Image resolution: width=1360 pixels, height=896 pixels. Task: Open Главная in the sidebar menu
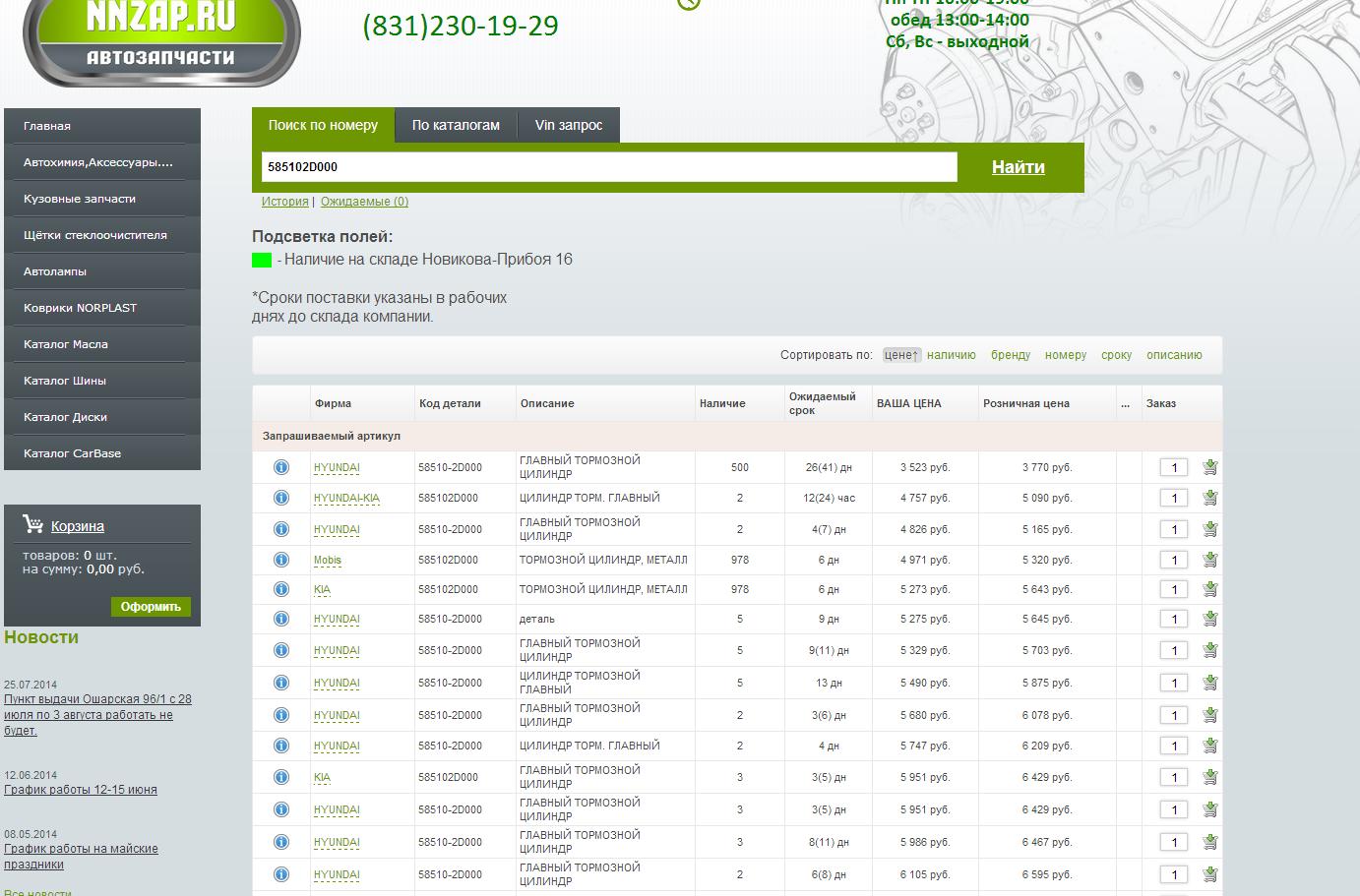tap(102, 126)
